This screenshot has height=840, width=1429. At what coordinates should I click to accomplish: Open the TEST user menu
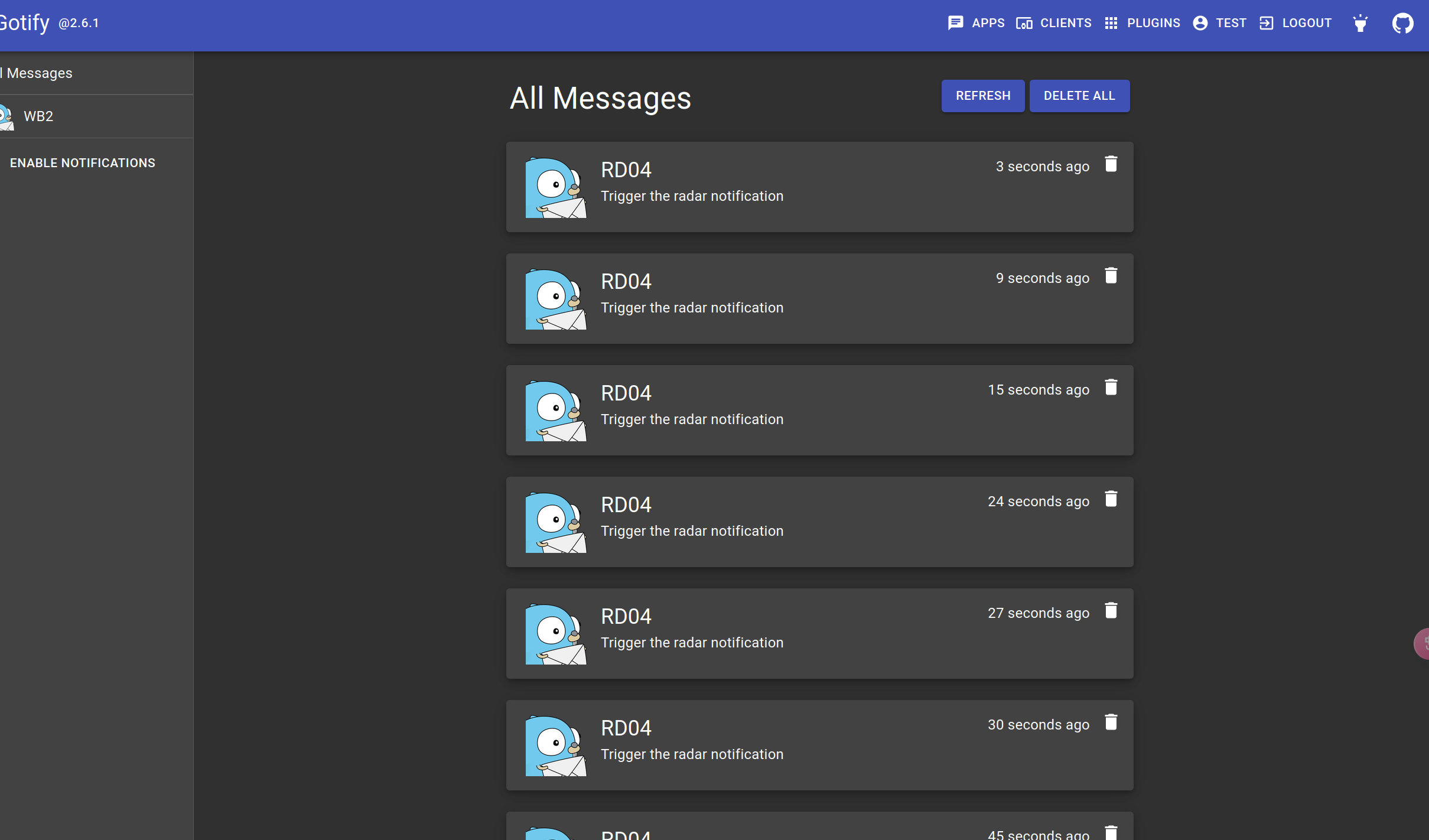click(1219, 23)
